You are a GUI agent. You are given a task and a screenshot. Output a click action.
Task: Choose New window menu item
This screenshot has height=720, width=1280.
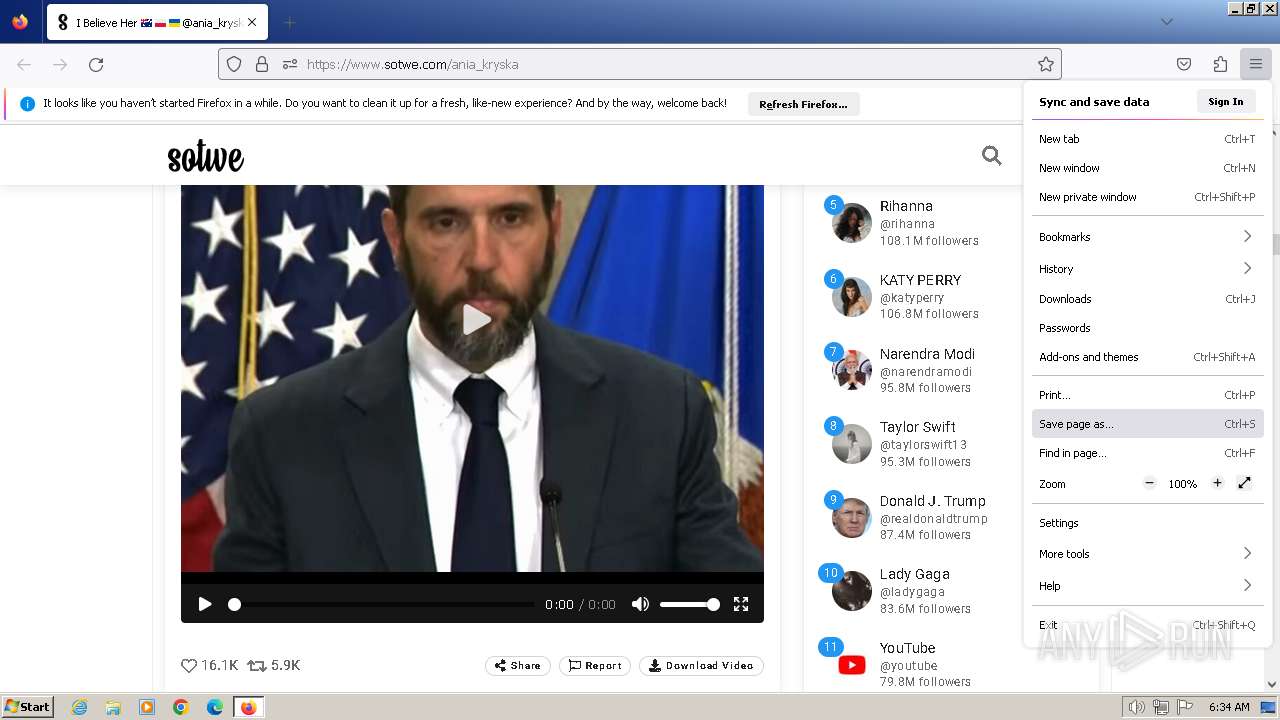(x=1147, y=168)
